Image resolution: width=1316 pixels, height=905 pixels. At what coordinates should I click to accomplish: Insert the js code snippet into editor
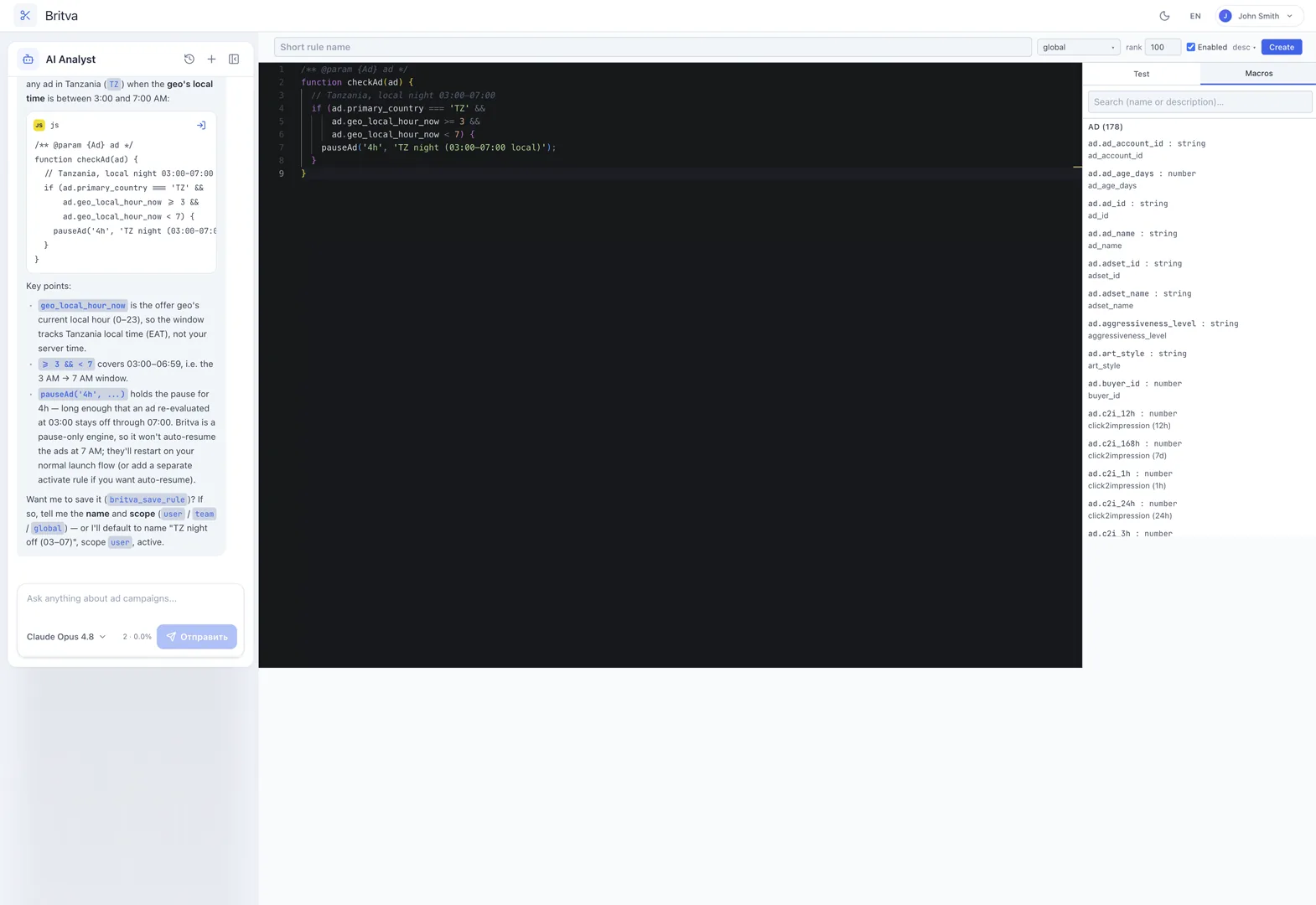[x=201, y=126]
